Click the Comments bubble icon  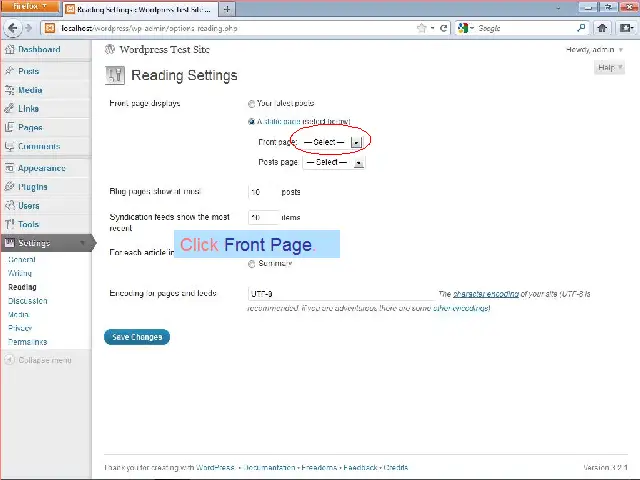[9, 146]
